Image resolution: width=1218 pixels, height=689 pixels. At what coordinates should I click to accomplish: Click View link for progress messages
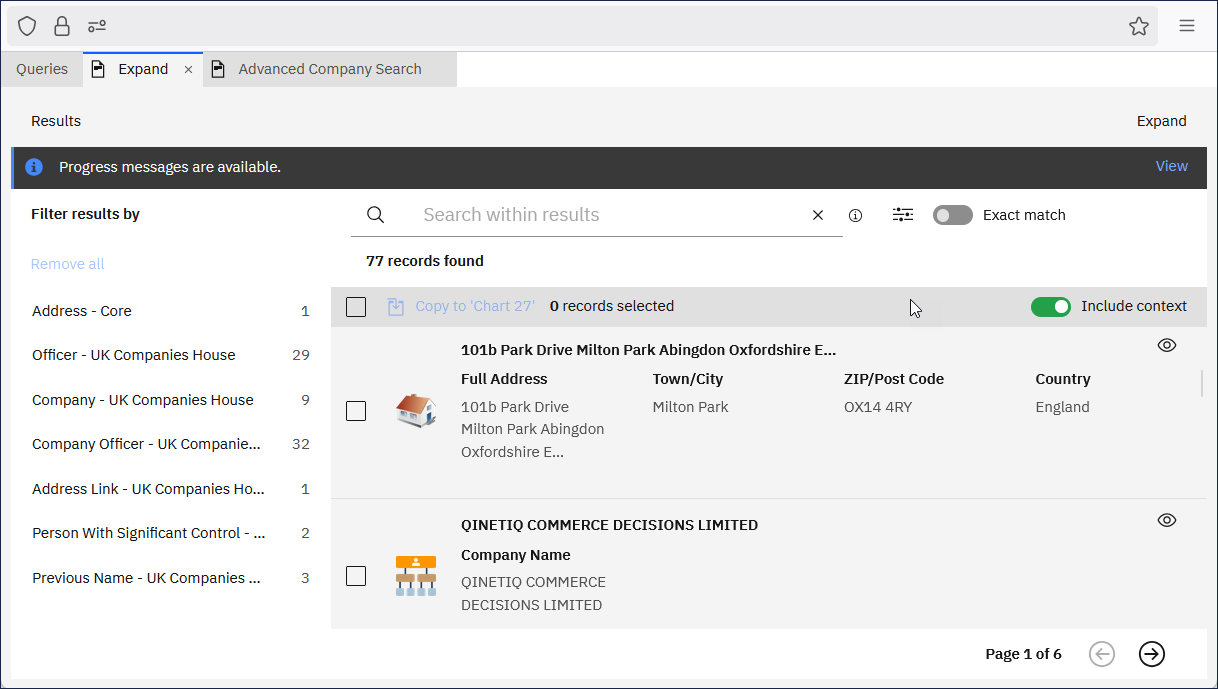point(1172,167)
